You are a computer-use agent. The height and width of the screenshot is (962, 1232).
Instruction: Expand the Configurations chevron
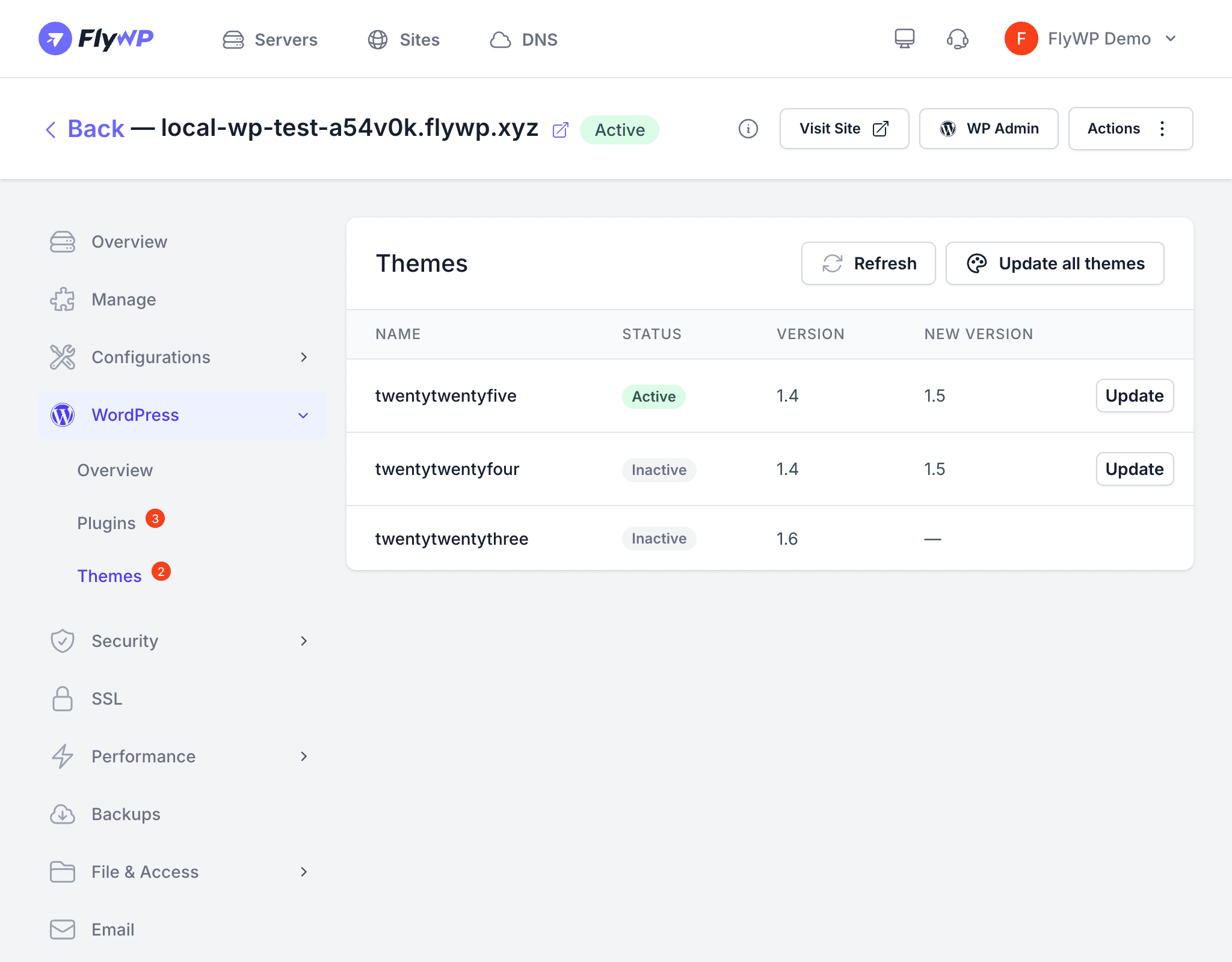pos(304,357)
